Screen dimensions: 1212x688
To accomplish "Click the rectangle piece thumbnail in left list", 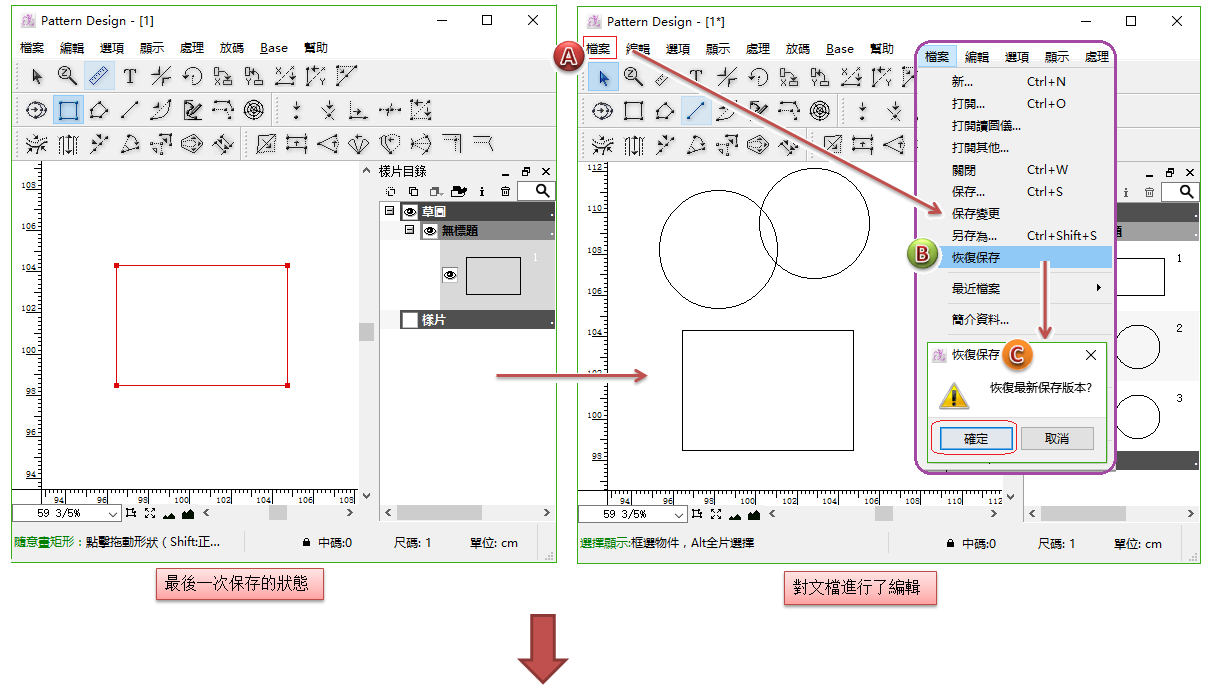I will (x=493, y=276).
